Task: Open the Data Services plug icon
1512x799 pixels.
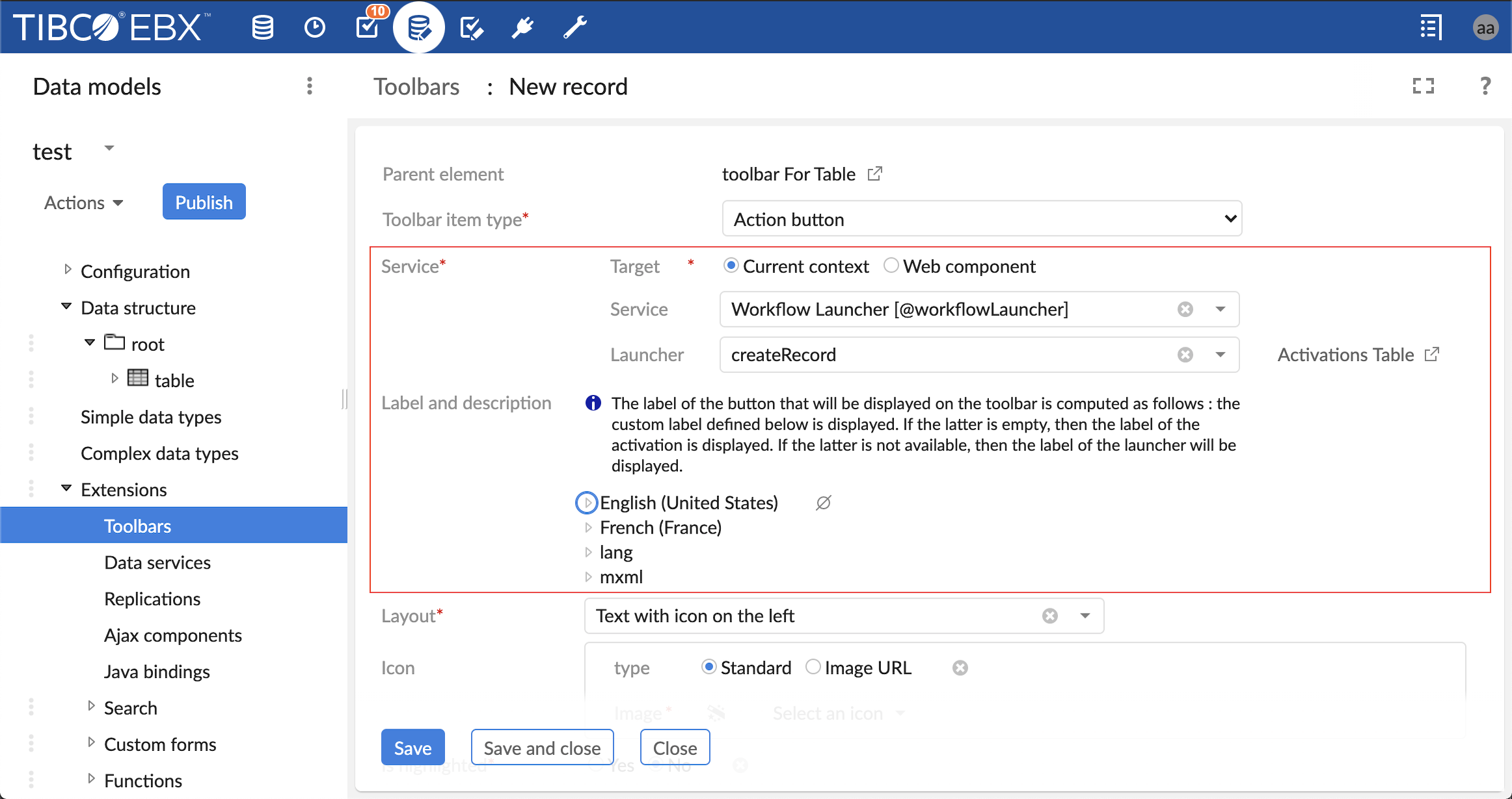Action: point(522,27)
